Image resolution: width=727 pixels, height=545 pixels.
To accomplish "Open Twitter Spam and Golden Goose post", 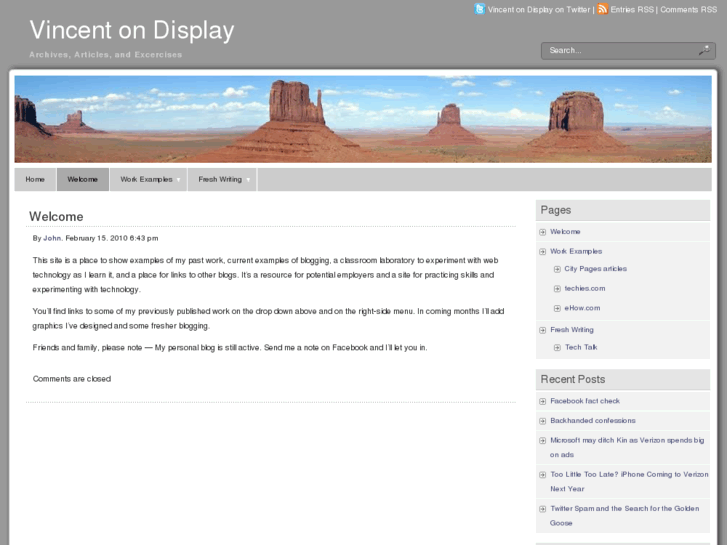I will pyautogui.click(x=625, y=515).
